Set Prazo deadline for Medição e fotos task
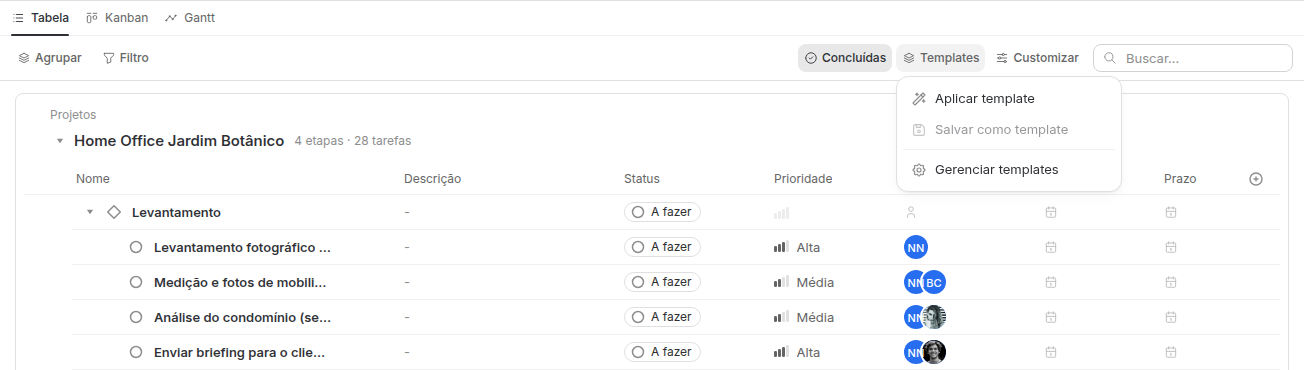This screenshot has width=1304, height=370. 1170,282
